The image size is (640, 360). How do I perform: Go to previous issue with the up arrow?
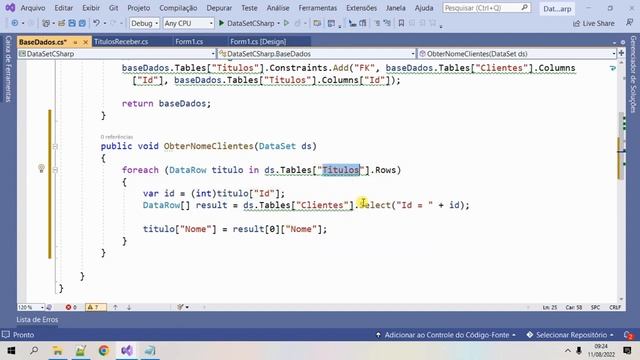click(x=116, y=307)
